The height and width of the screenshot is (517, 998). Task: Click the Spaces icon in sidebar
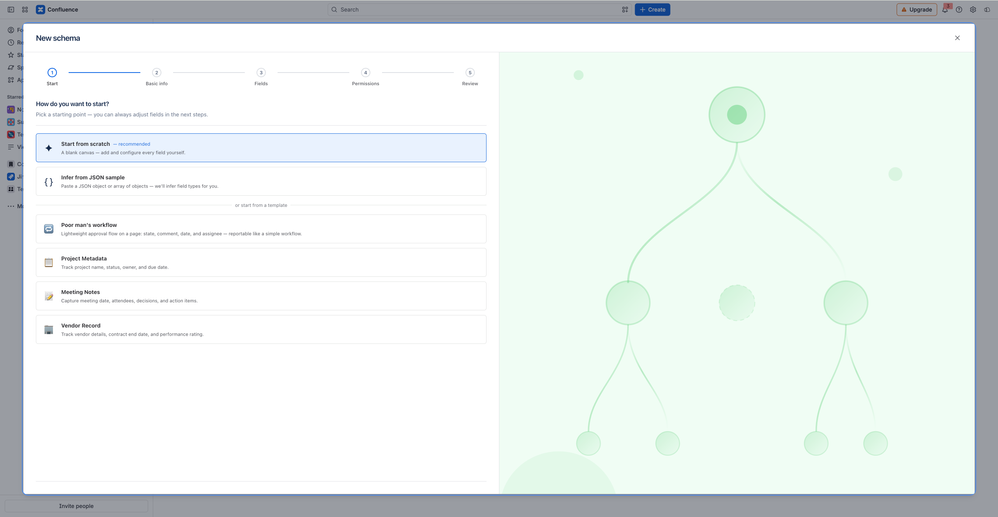[10, 67]
